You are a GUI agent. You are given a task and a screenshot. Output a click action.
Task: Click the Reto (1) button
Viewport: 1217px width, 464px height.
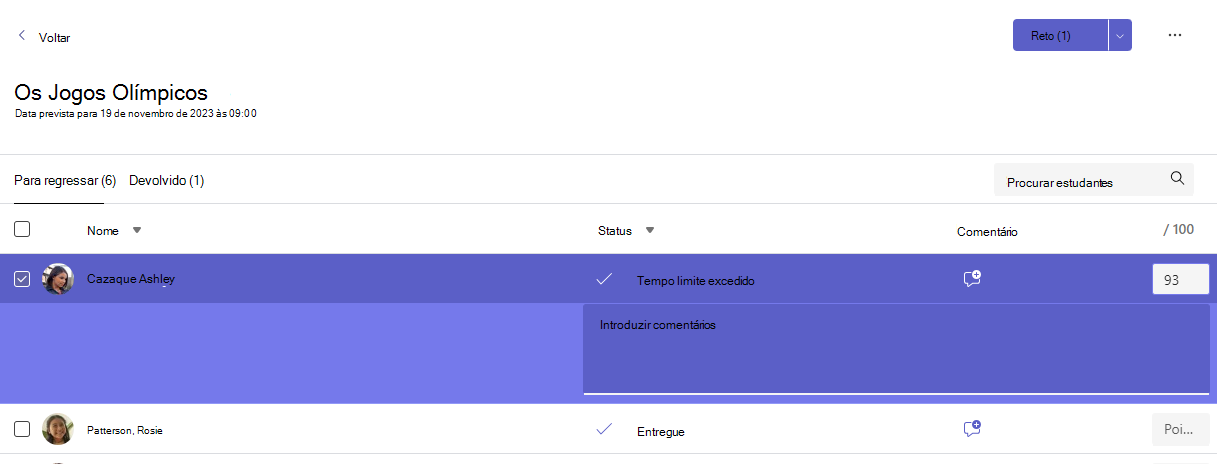tap(1060, 35)
